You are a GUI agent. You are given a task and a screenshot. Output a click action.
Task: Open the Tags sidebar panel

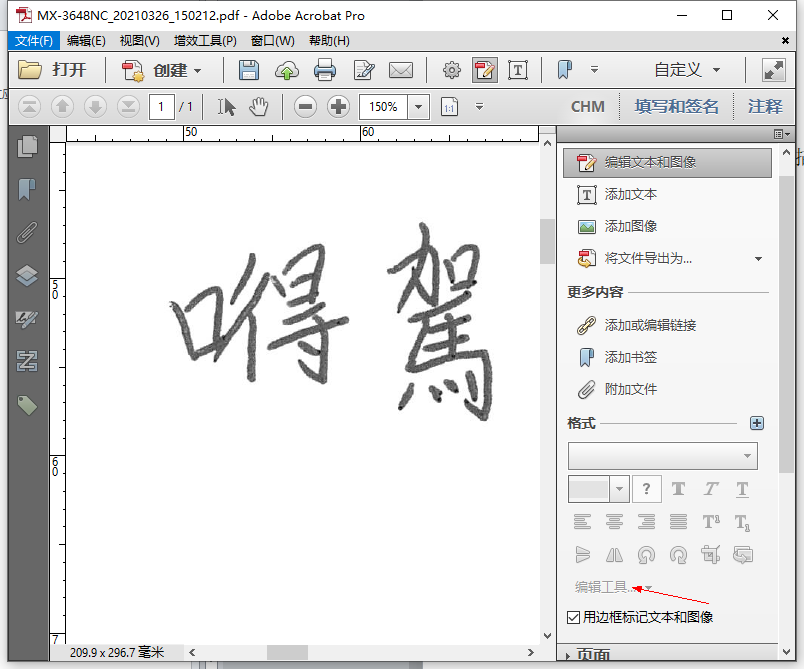click(x=27, y=405)
